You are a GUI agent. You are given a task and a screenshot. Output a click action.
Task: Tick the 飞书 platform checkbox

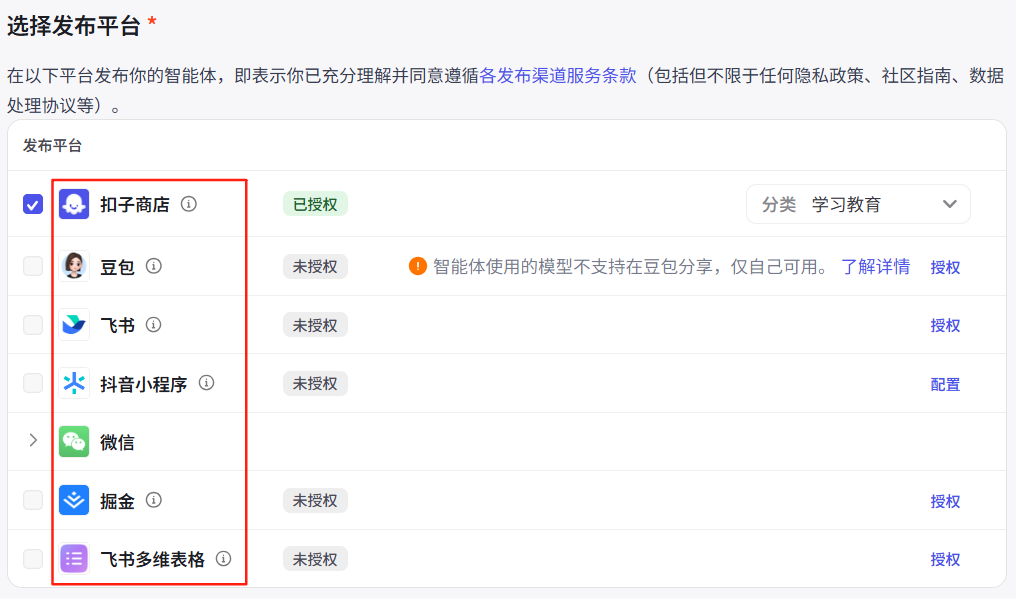pos(33,325)
